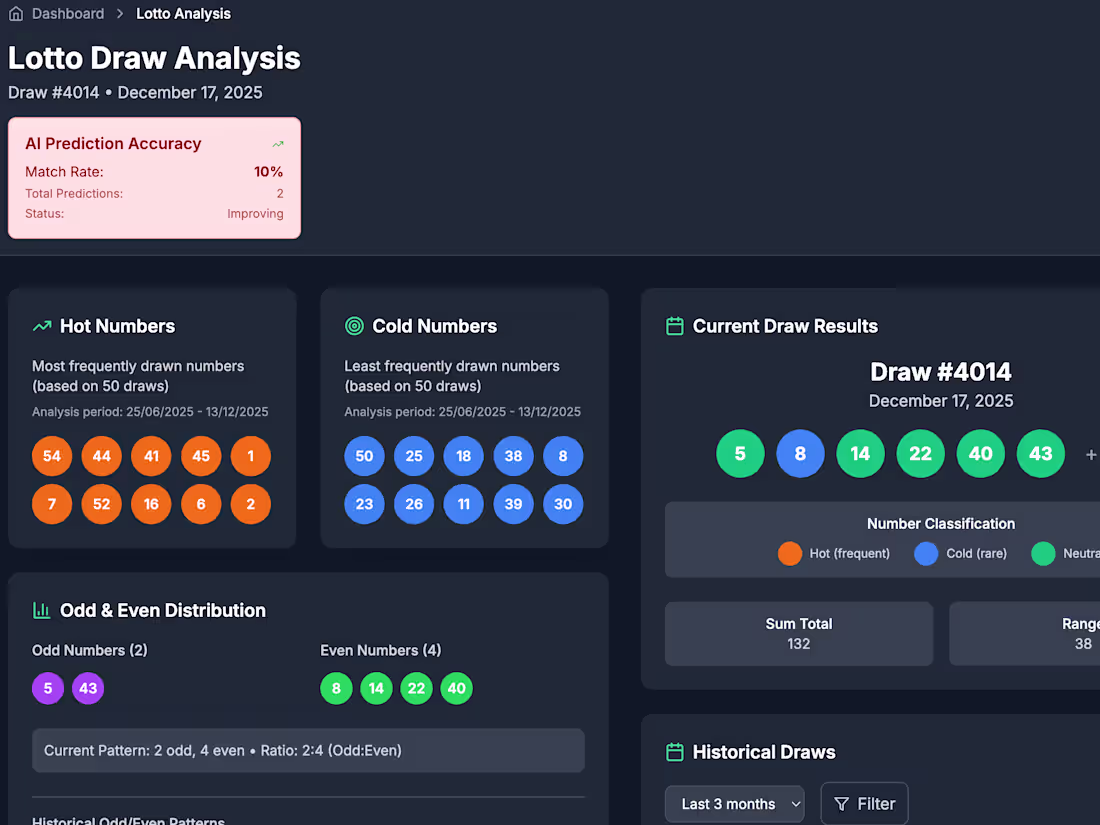Toggle the Hot (frequent) legend item
Screen dimensions: 1100x825
click(x=834, y=553)
